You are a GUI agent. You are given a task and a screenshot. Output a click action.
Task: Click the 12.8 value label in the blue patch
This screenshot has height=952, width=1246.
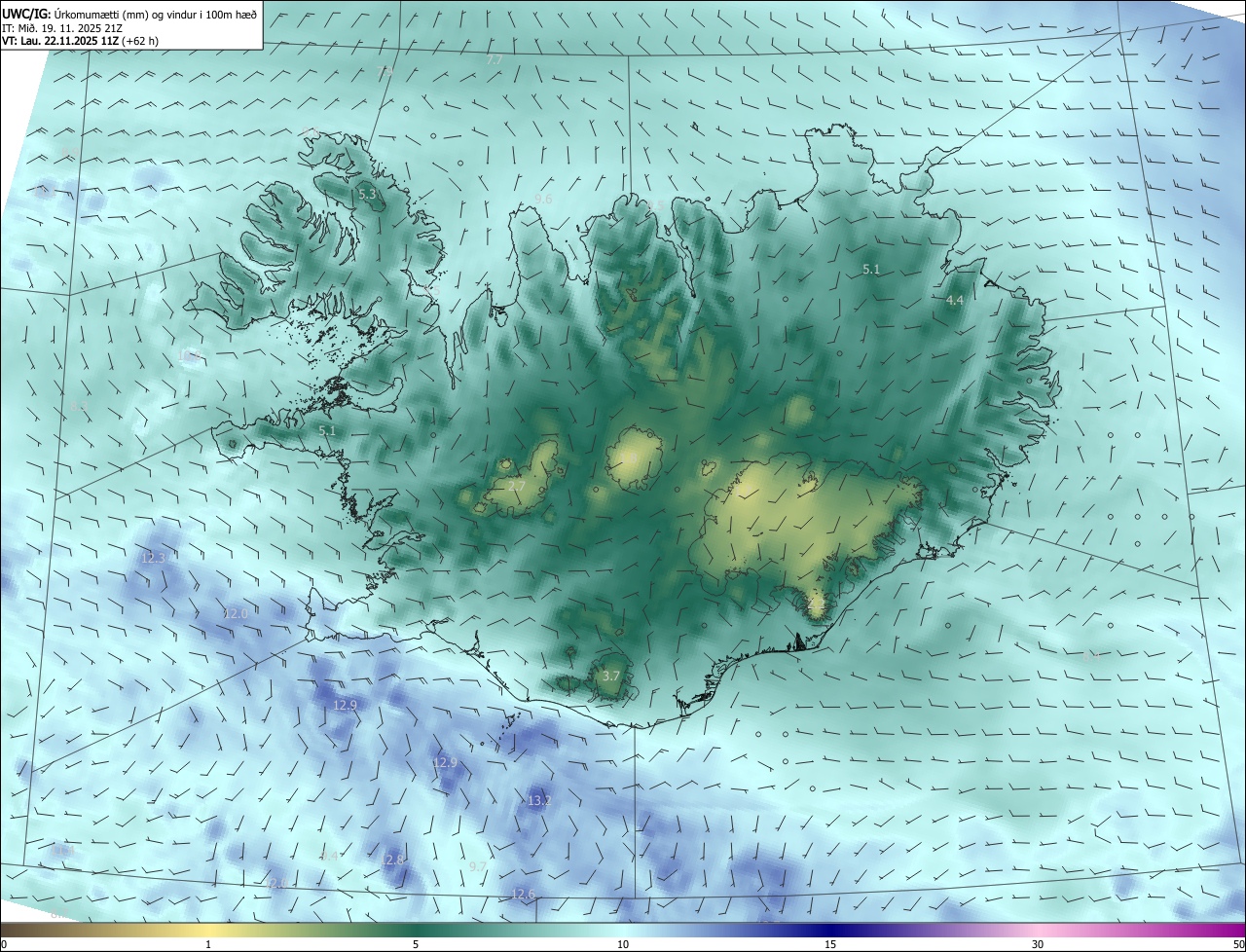pyautogui.click(x=391, y=860)
